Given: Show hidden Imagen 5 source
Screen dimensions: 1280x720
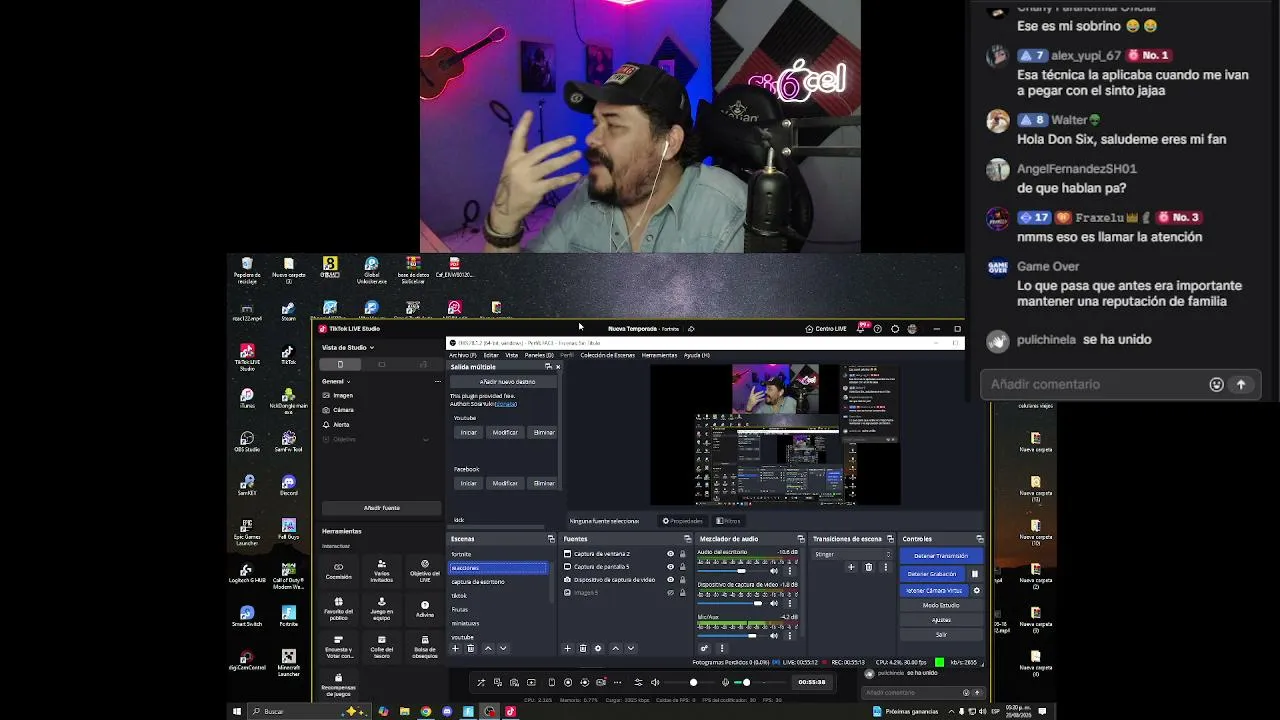Looking at the screenshot, I should 671,593.
